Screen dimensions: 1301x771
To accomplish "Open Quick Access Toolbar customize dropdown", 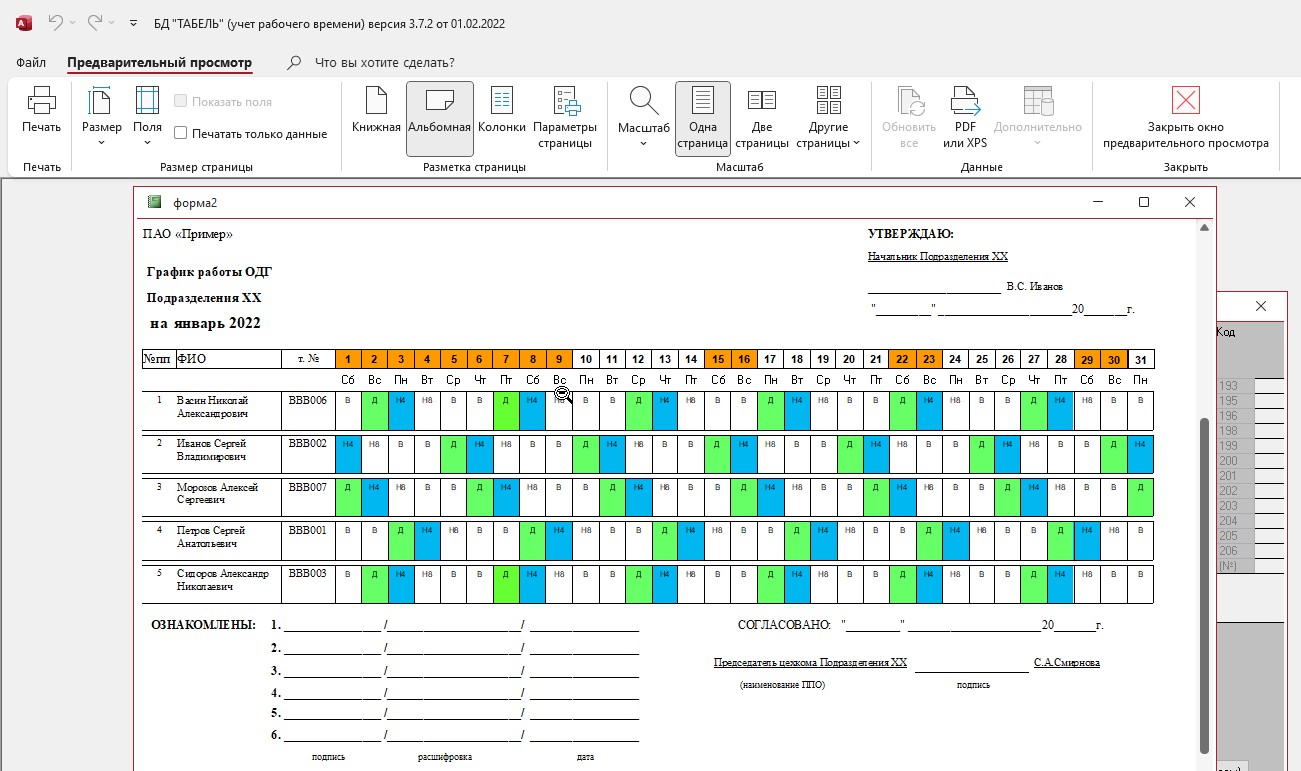I will pyautogui.click(x=135, y=22).
